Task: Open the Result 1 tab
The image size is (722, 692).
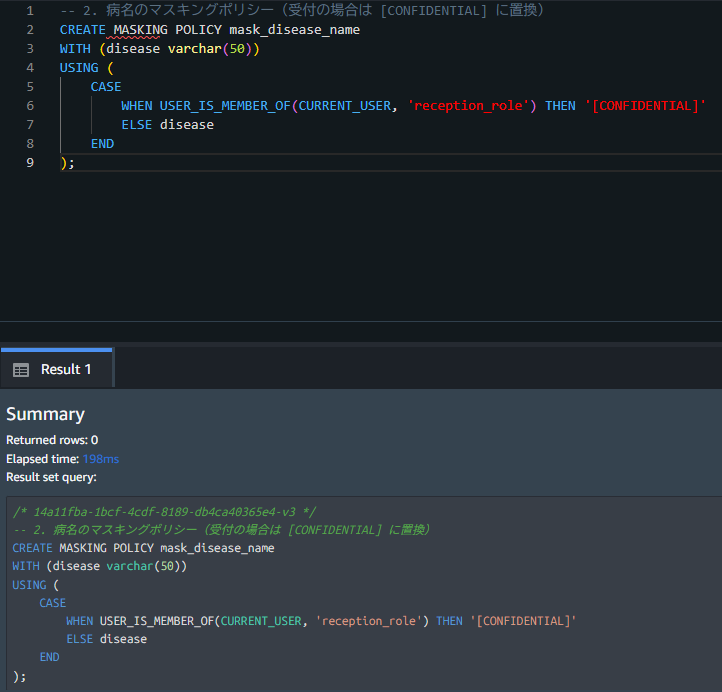Action: click(57, 368)
